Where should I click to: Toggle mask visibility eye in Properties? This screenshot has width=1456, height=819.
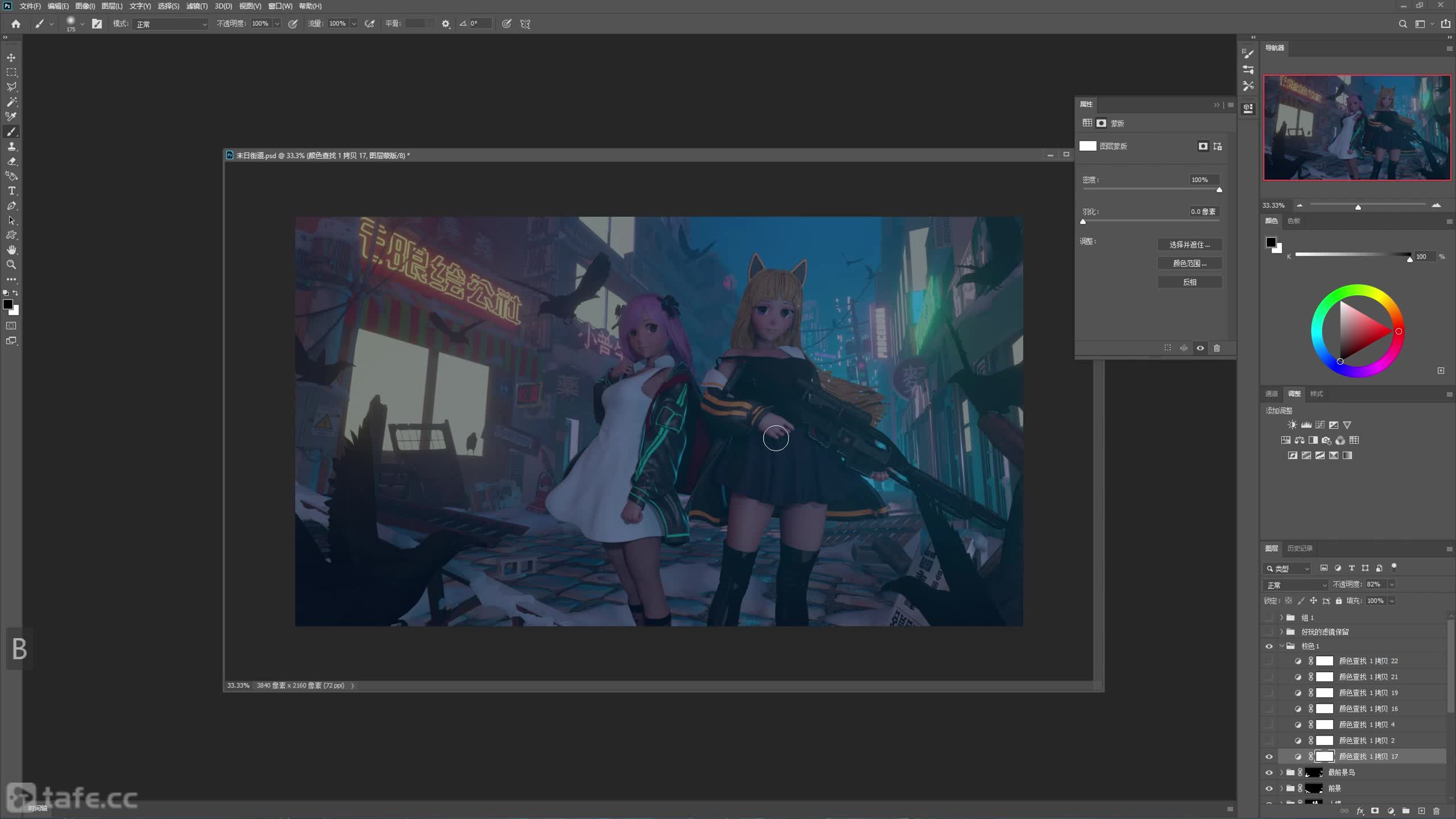click(1200, 348)
